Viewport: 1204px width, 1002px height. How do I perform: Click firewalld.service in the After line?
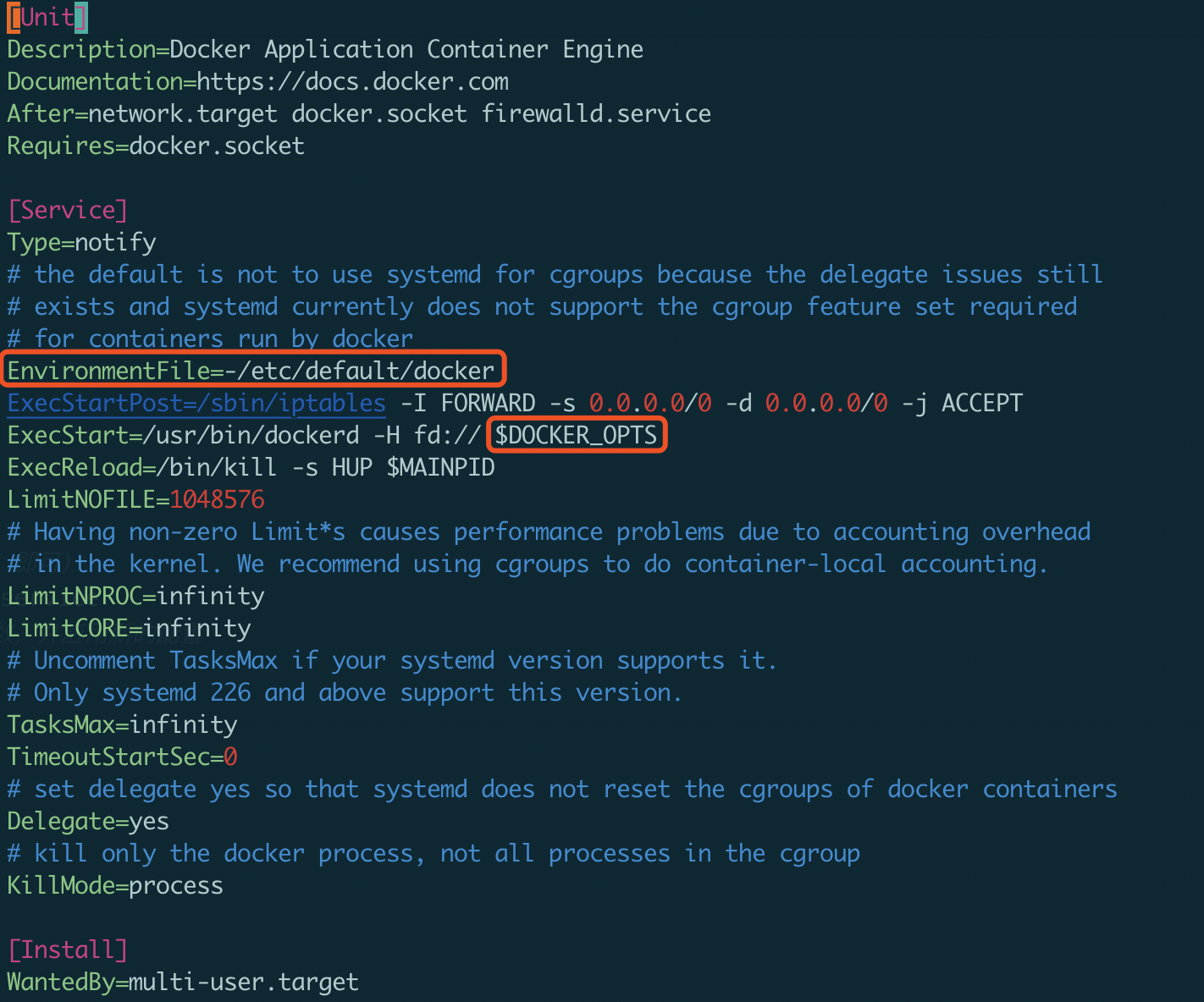tap(596, 114)
